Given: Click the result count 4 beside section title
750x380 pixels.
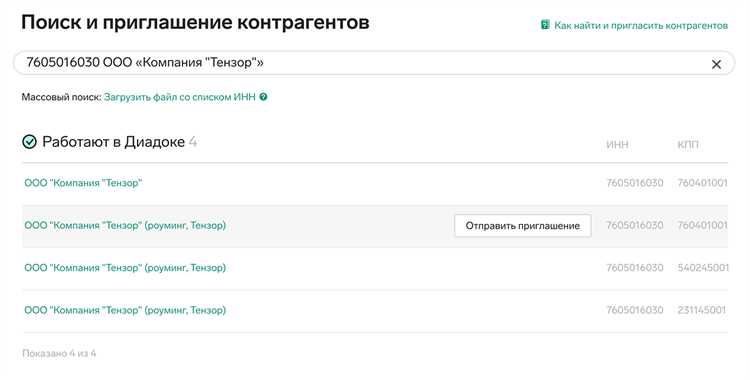Looking at the screenshot, I should coord(193,142).
